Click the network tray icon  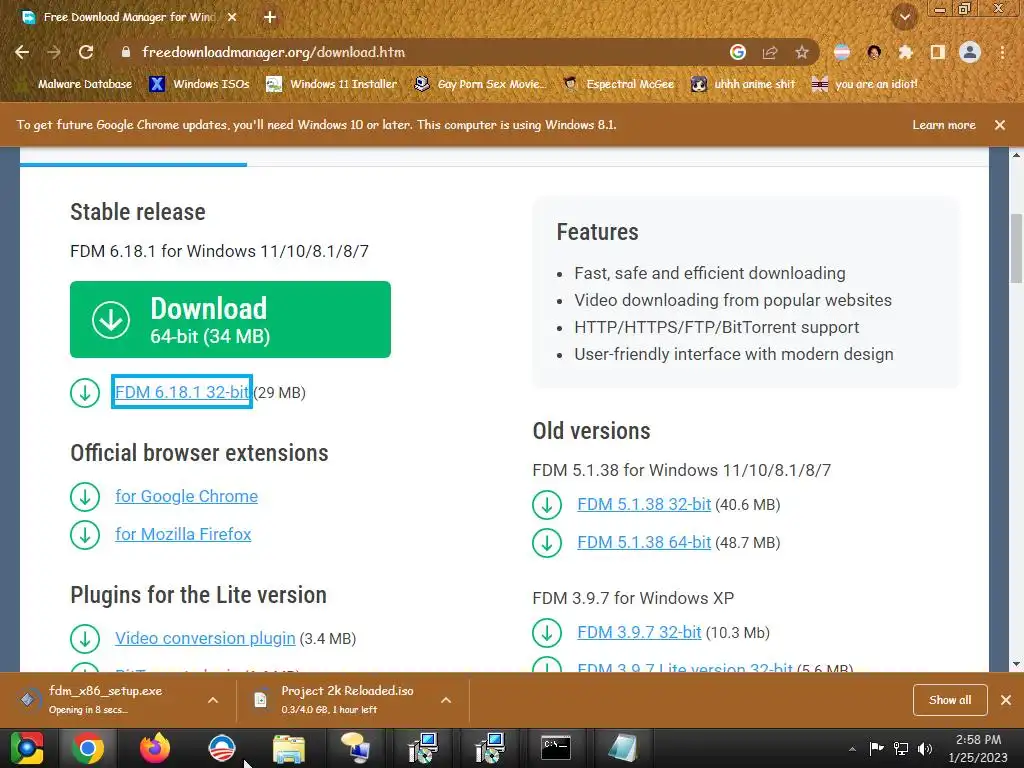tap(901, 749)
